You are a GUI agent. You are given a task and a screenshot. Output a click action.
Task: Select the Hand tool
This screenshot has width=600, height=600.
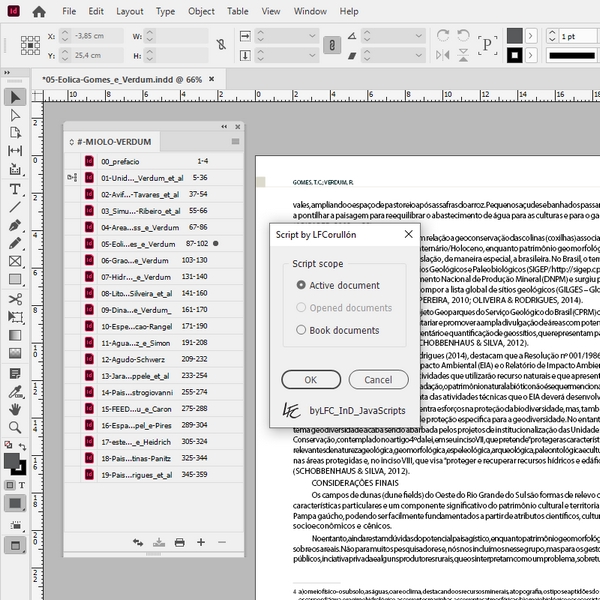coord(15,409)
